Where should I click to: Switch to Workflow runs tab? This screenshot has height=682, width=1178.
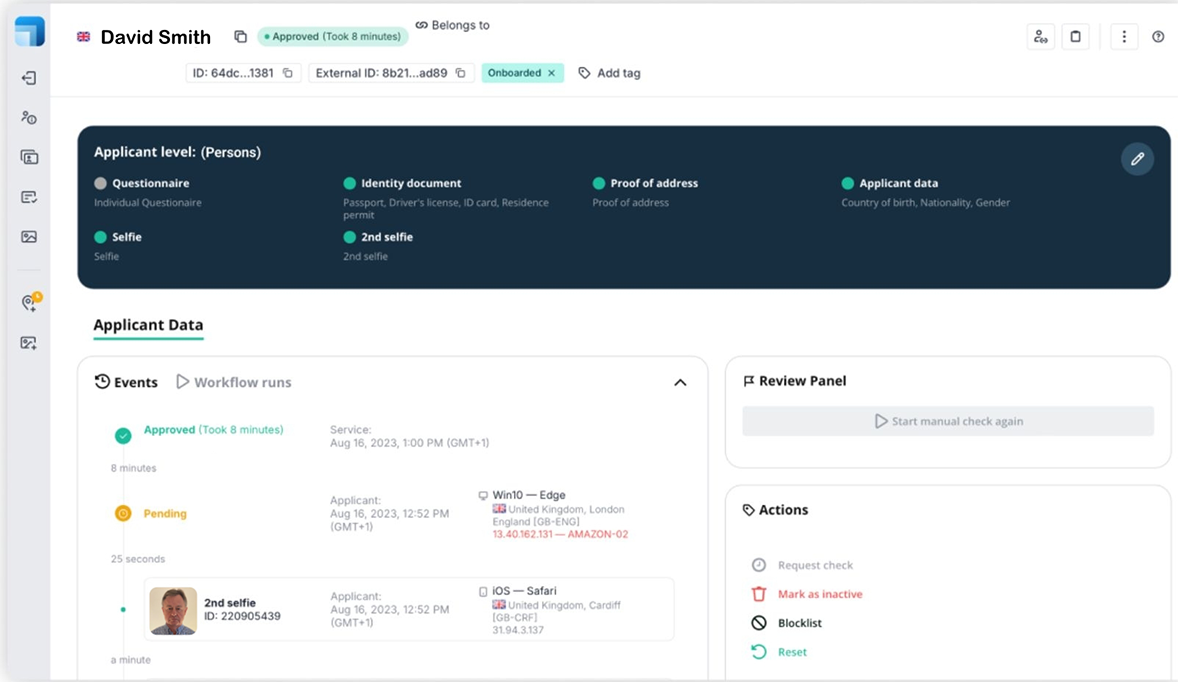[x=233, y=382]
